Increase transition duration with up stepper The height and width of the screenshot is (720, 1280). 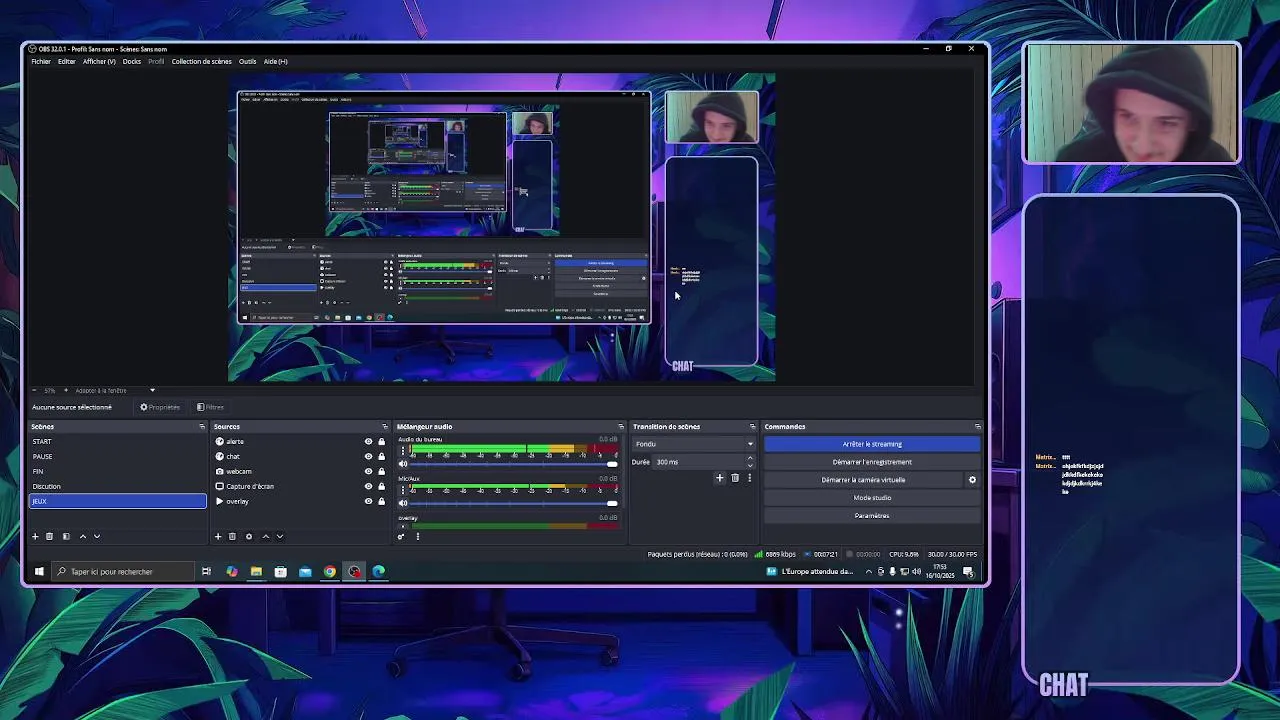tap(749, 459)
